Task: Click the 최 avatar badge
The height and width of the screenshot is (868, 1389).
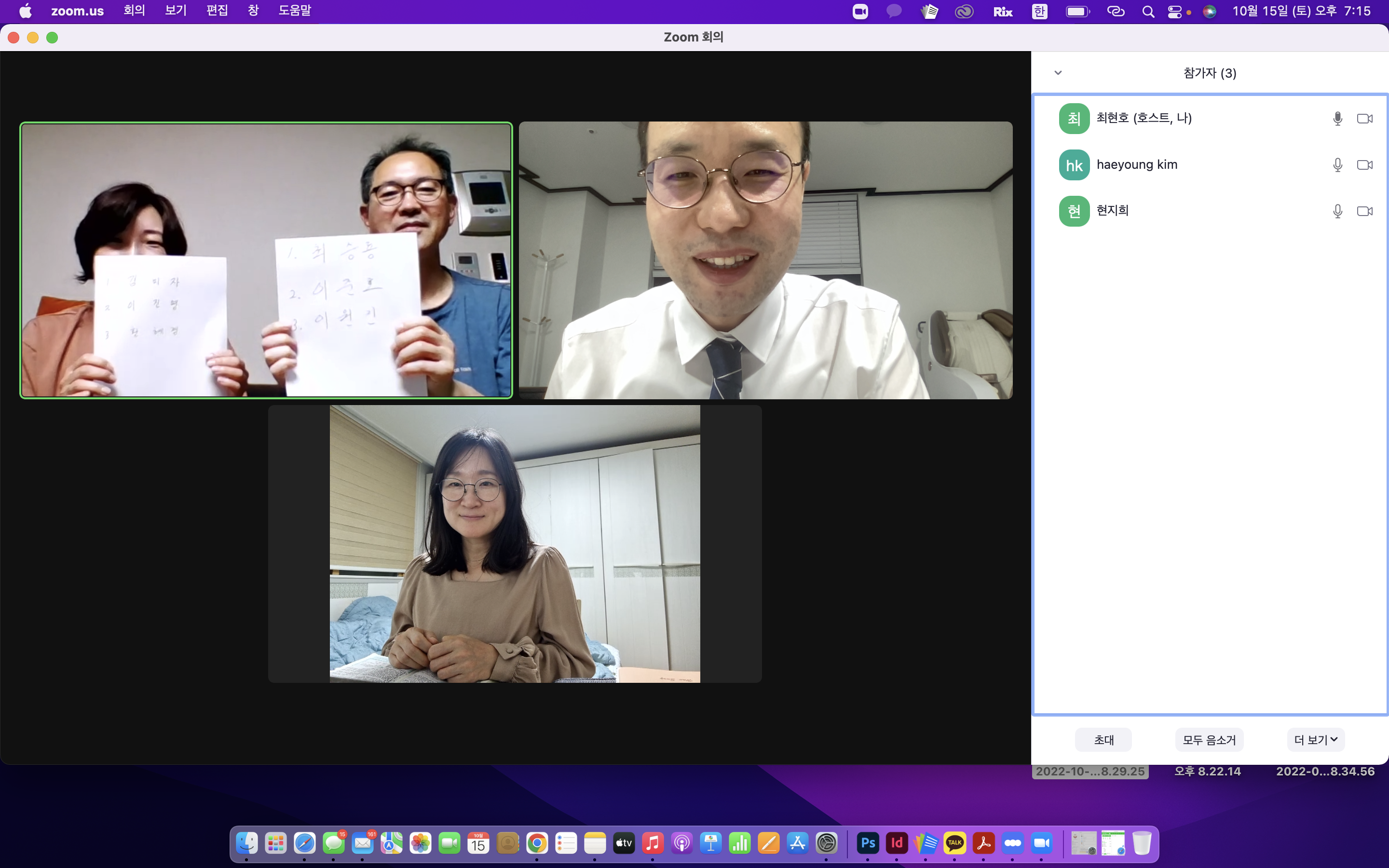Action: [x=1074, y=118]
